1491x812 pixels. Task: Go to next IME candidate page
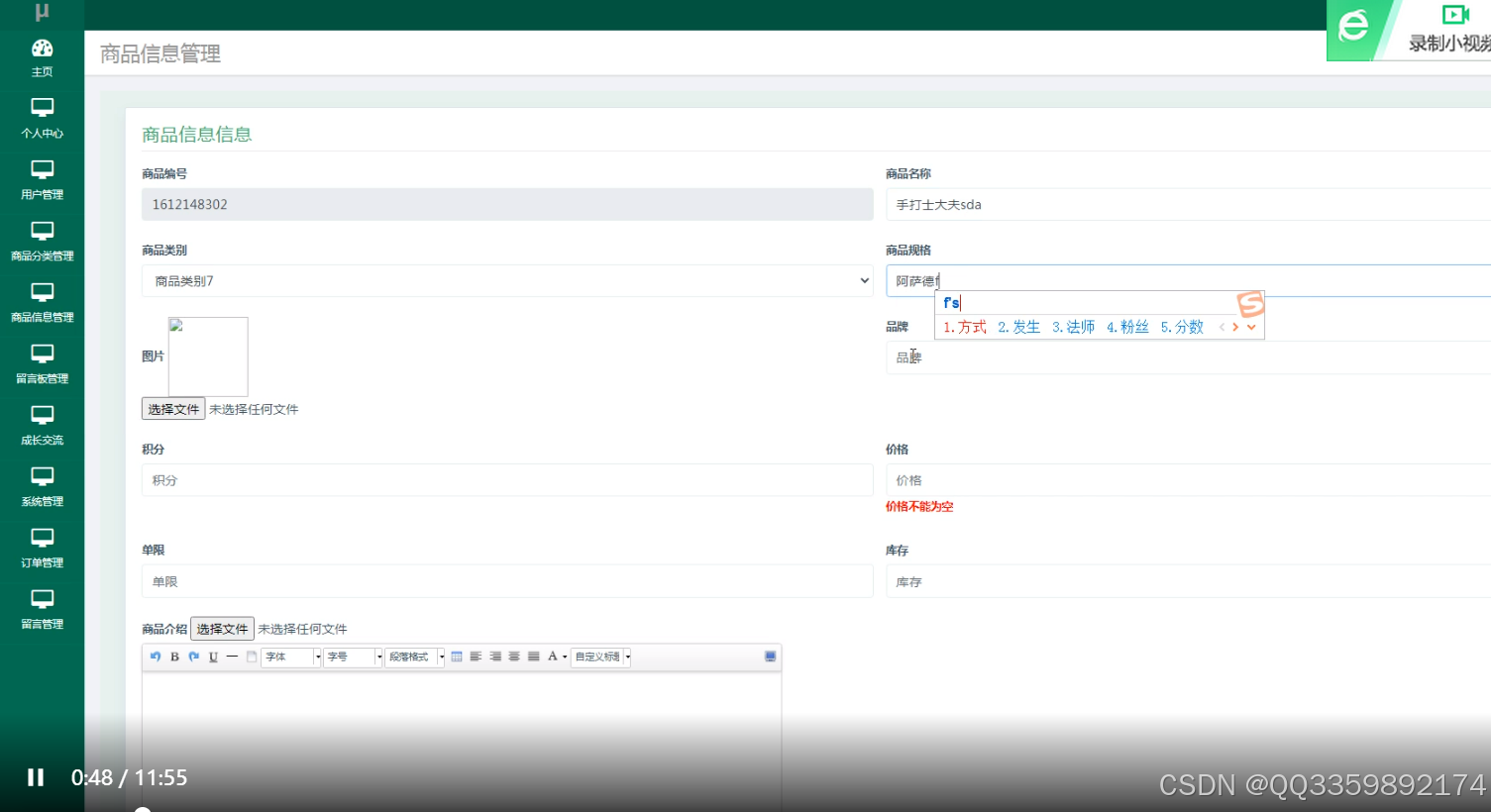1235,327
